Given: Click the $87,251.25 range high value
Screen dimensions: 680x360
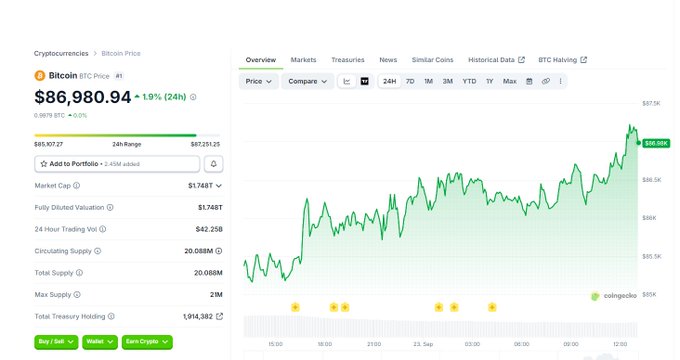Looking at the screenshot, I should click(205, 144).
